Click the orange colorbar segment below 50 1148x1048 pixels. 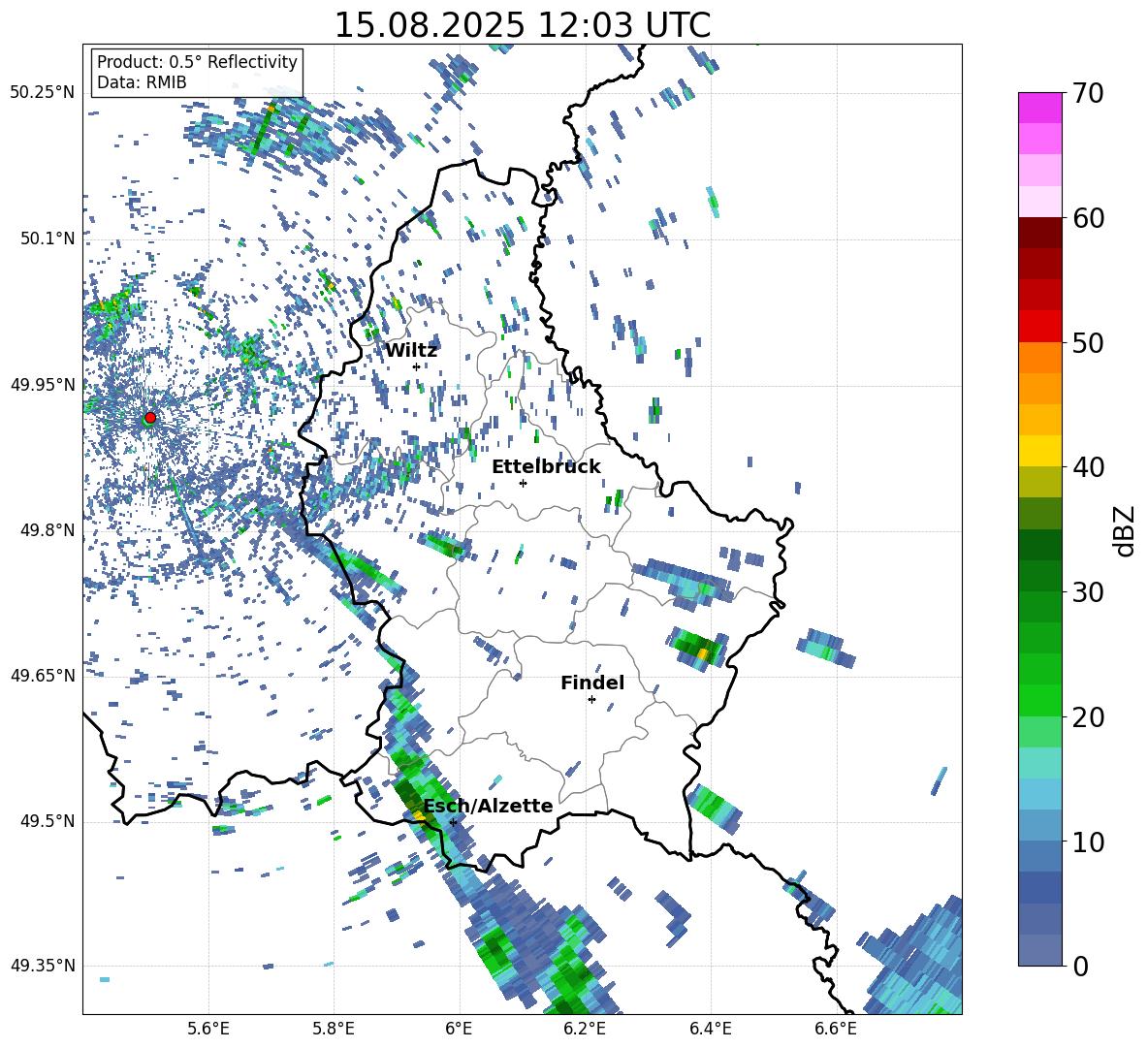click(x=1039, y=358)
